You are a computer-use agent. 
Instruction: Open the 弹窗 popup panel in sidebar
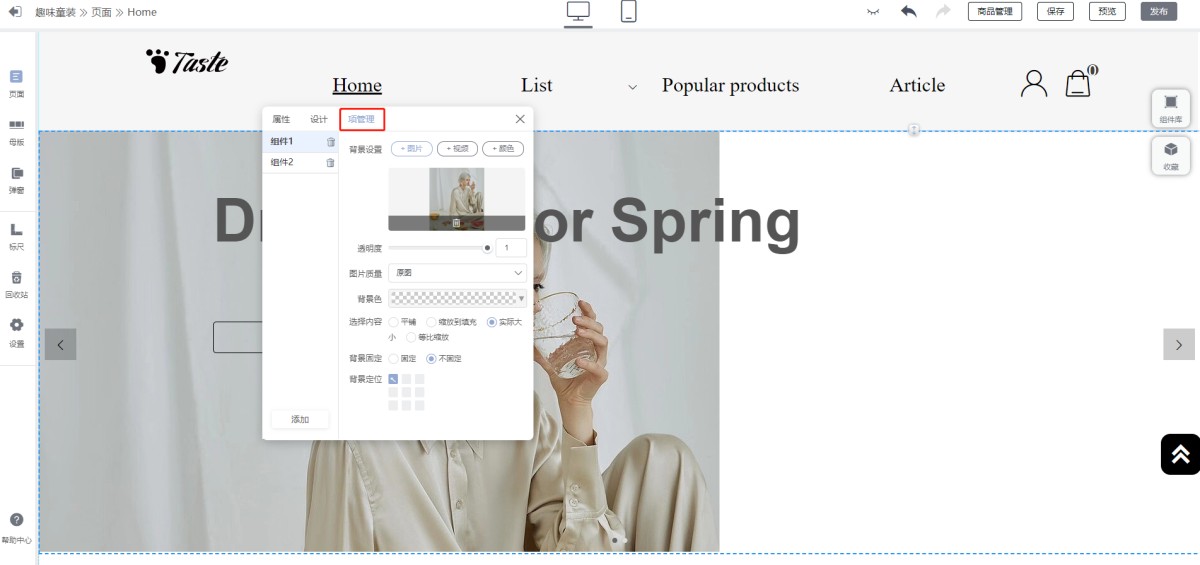pos(16,179)
